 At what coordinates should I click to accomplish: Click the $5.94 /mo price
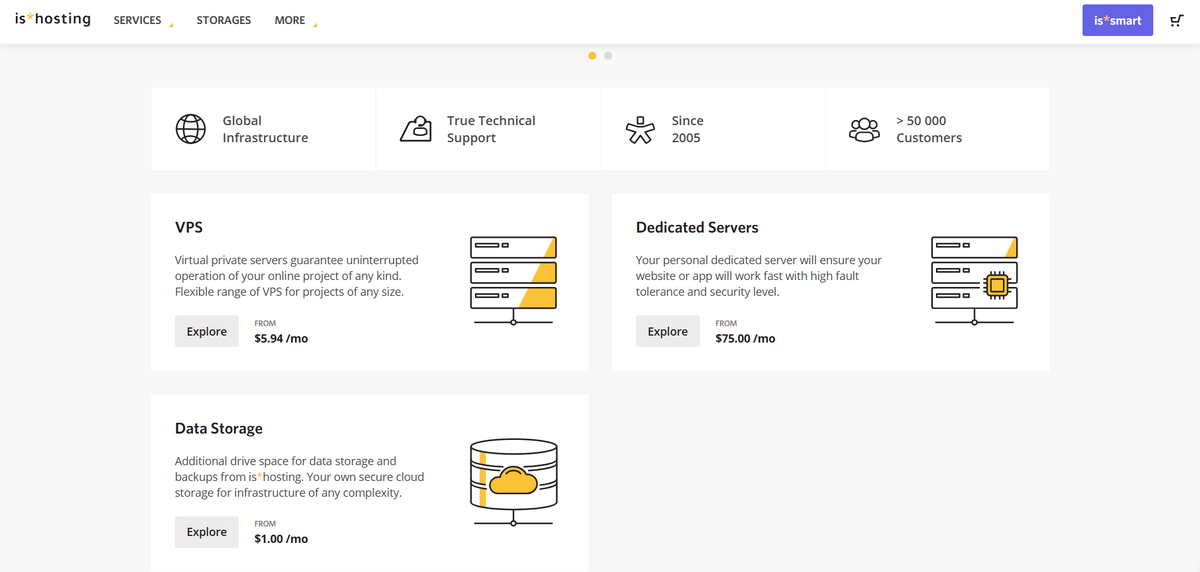pos(281,339)
